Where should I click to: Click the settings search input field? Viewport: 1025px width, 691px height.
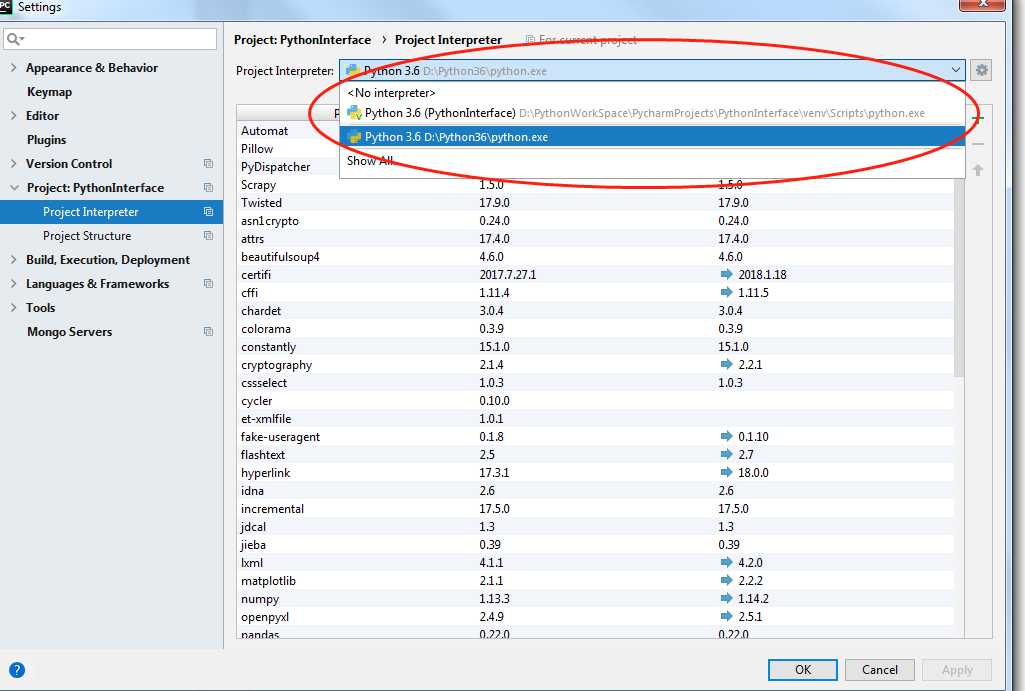tap(110, 39)
